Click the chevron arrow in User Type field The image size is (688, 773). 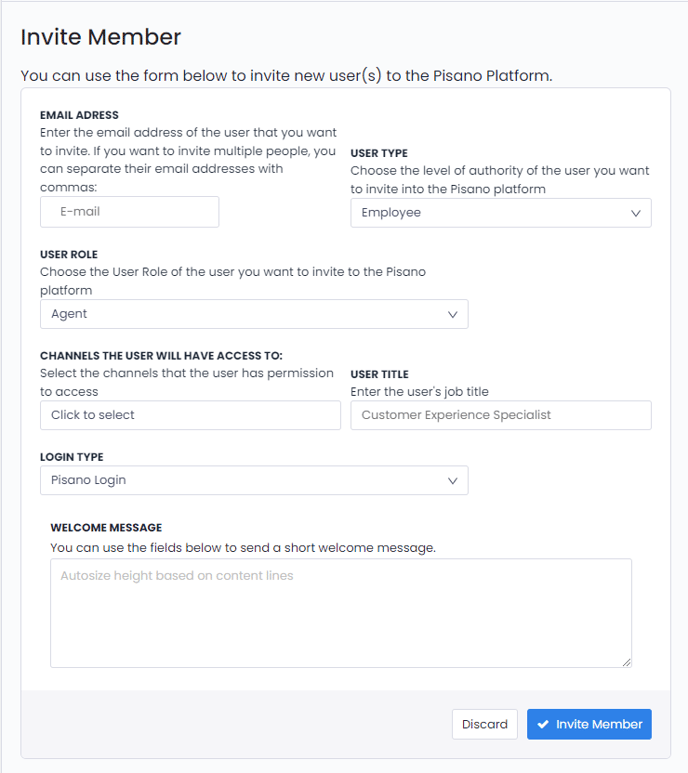(636, 213)
